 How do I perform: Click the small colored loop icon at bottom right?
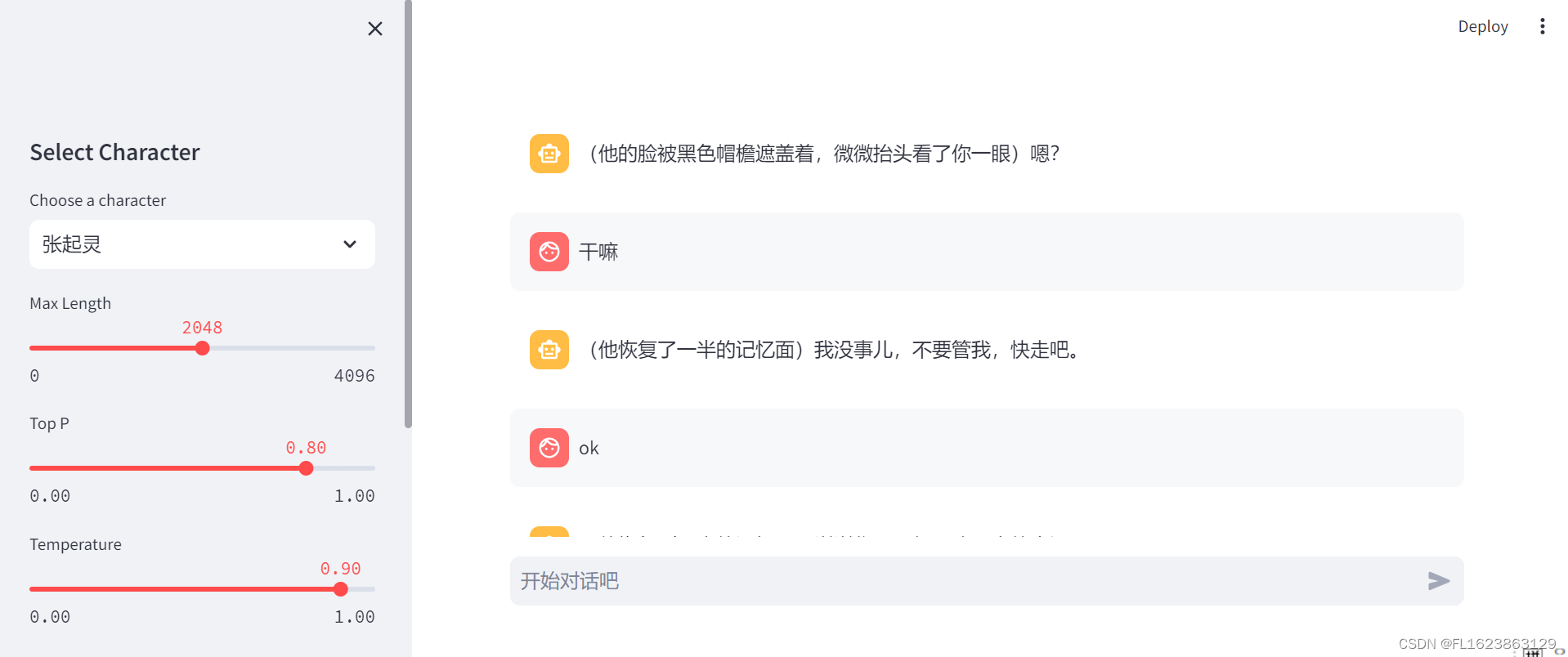click(1558, 652)
